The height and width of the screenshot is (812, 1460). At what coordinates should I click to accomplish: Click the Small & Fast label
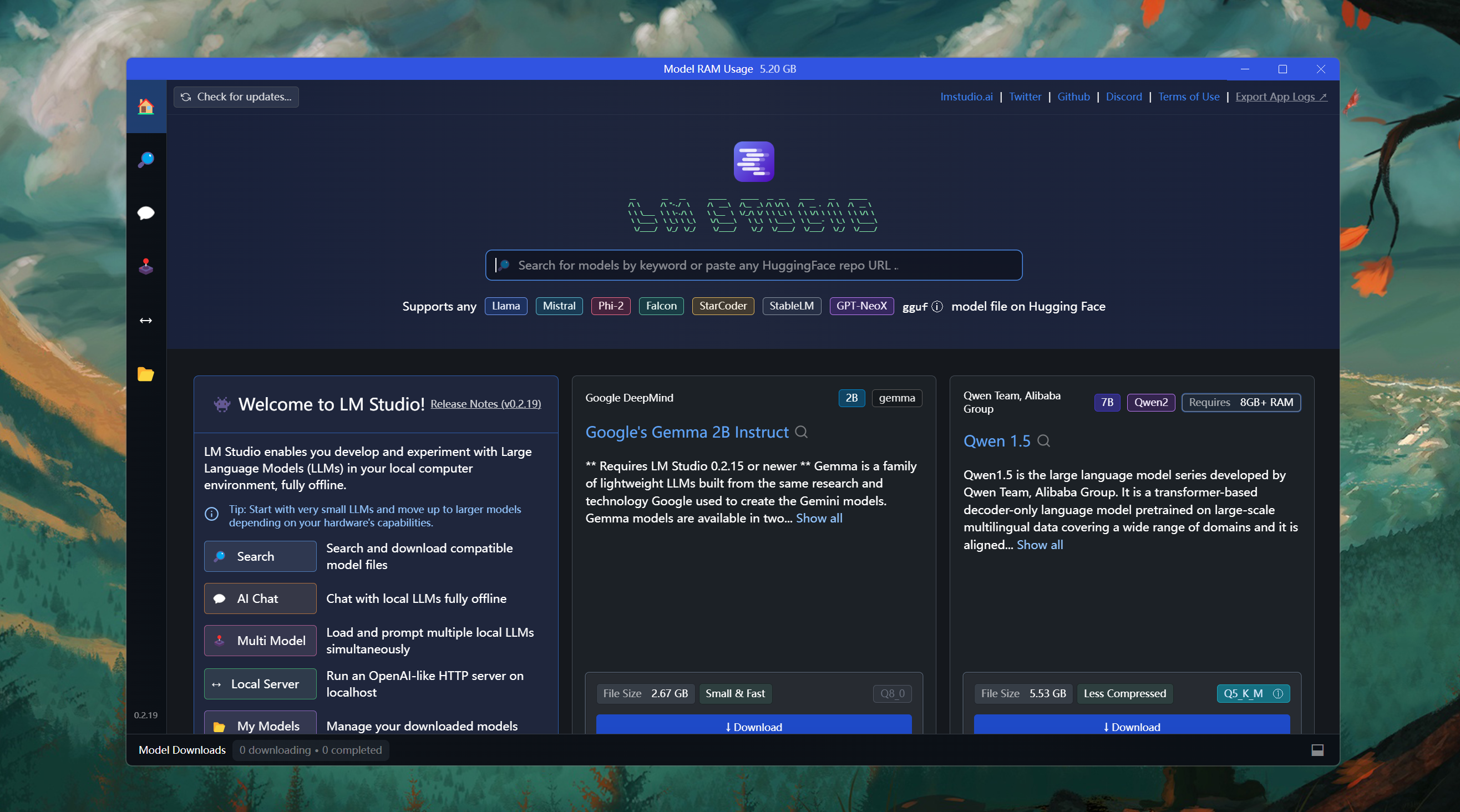tap(735, 693)
